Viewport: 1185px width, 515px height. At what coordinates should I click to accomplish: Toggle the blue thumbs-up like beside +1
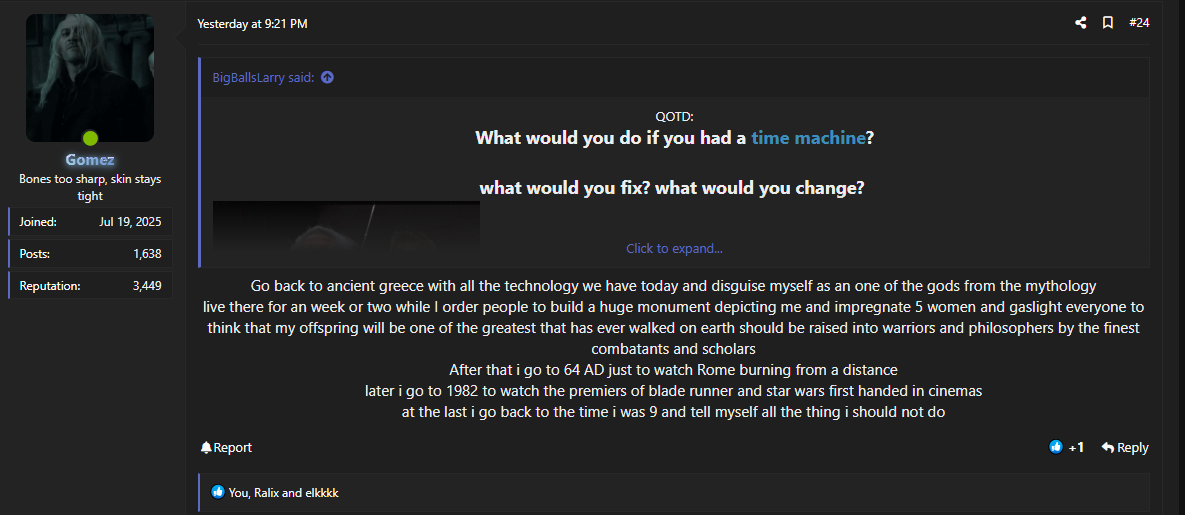1056,448
